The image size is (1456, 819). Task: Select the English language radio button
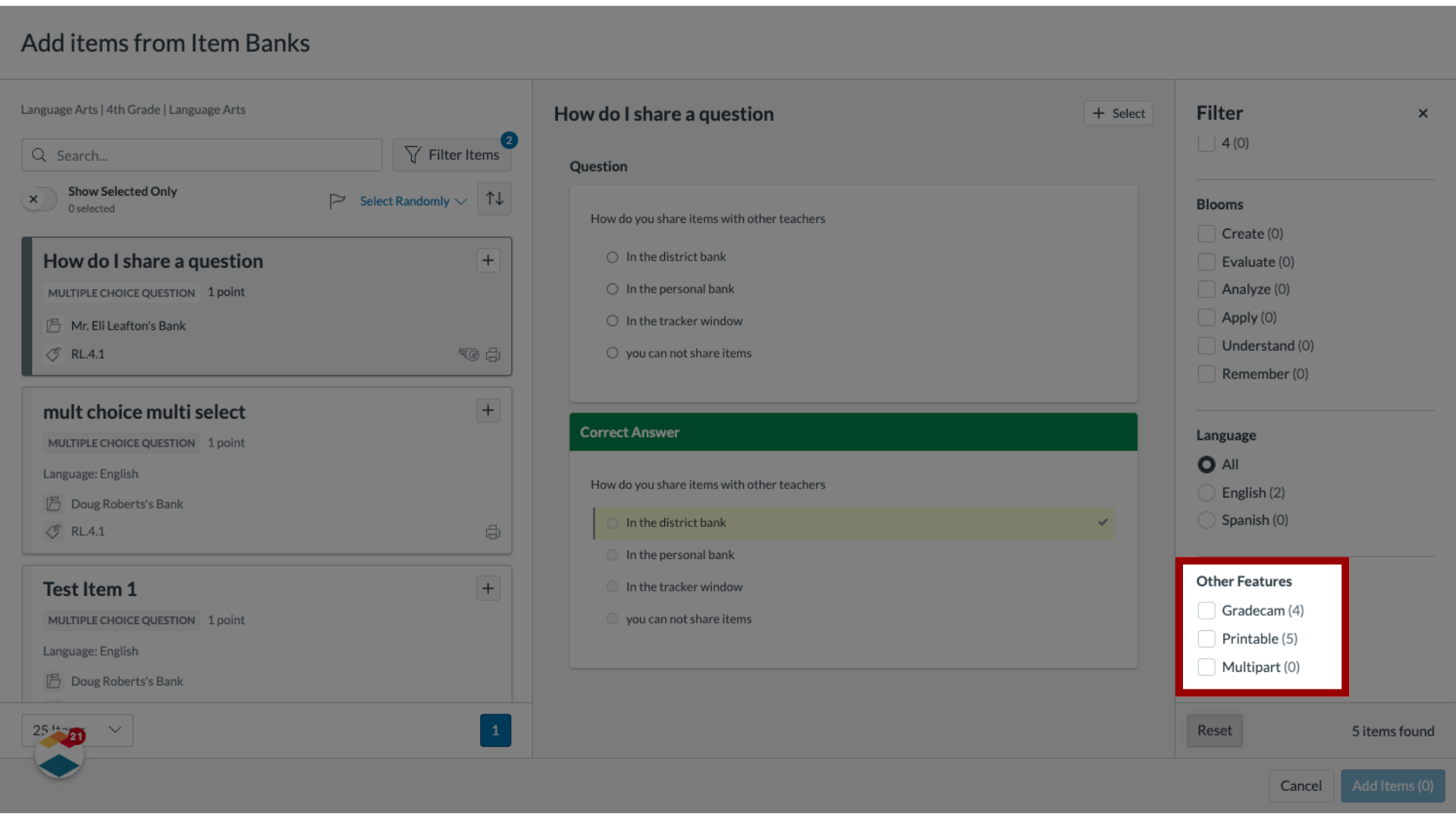(1206, 492)
